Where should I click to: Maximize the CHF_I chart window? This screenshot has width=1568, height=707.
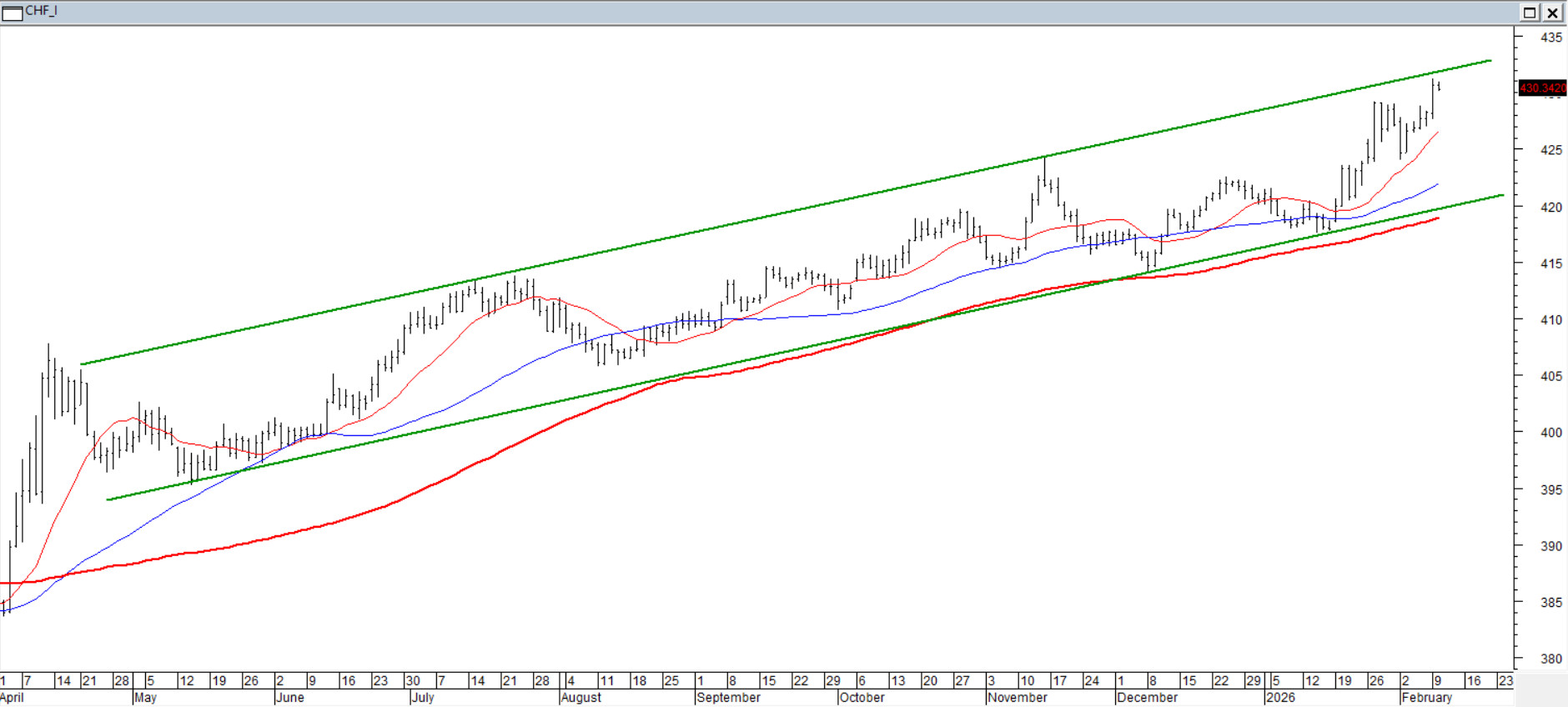point(1530,12)
